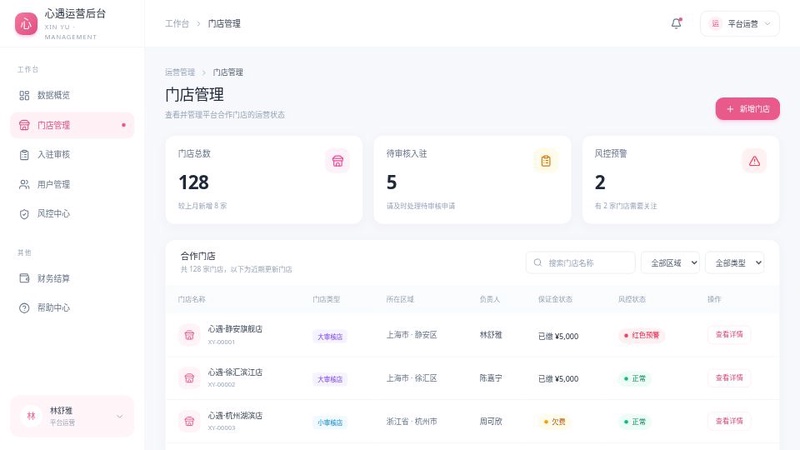Viewport: 800px width, 450px height.
Task: Click the search magnifier icon
Action: tap(538, 263)
